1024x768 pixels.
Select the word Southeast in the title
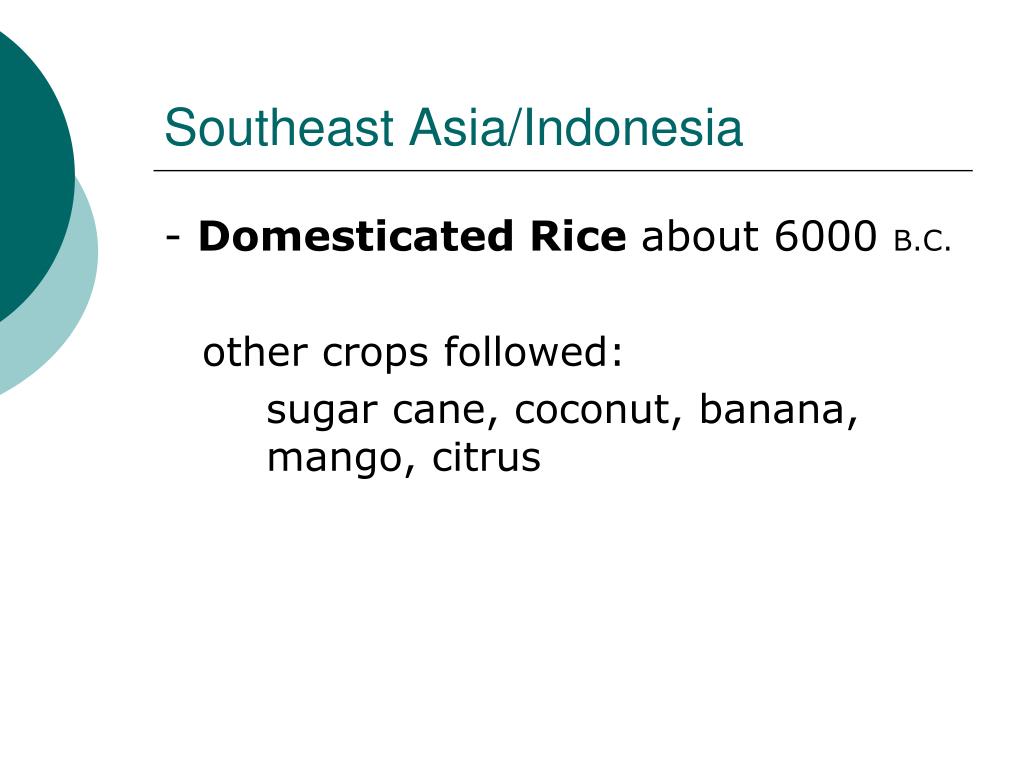tap(280, 127)
